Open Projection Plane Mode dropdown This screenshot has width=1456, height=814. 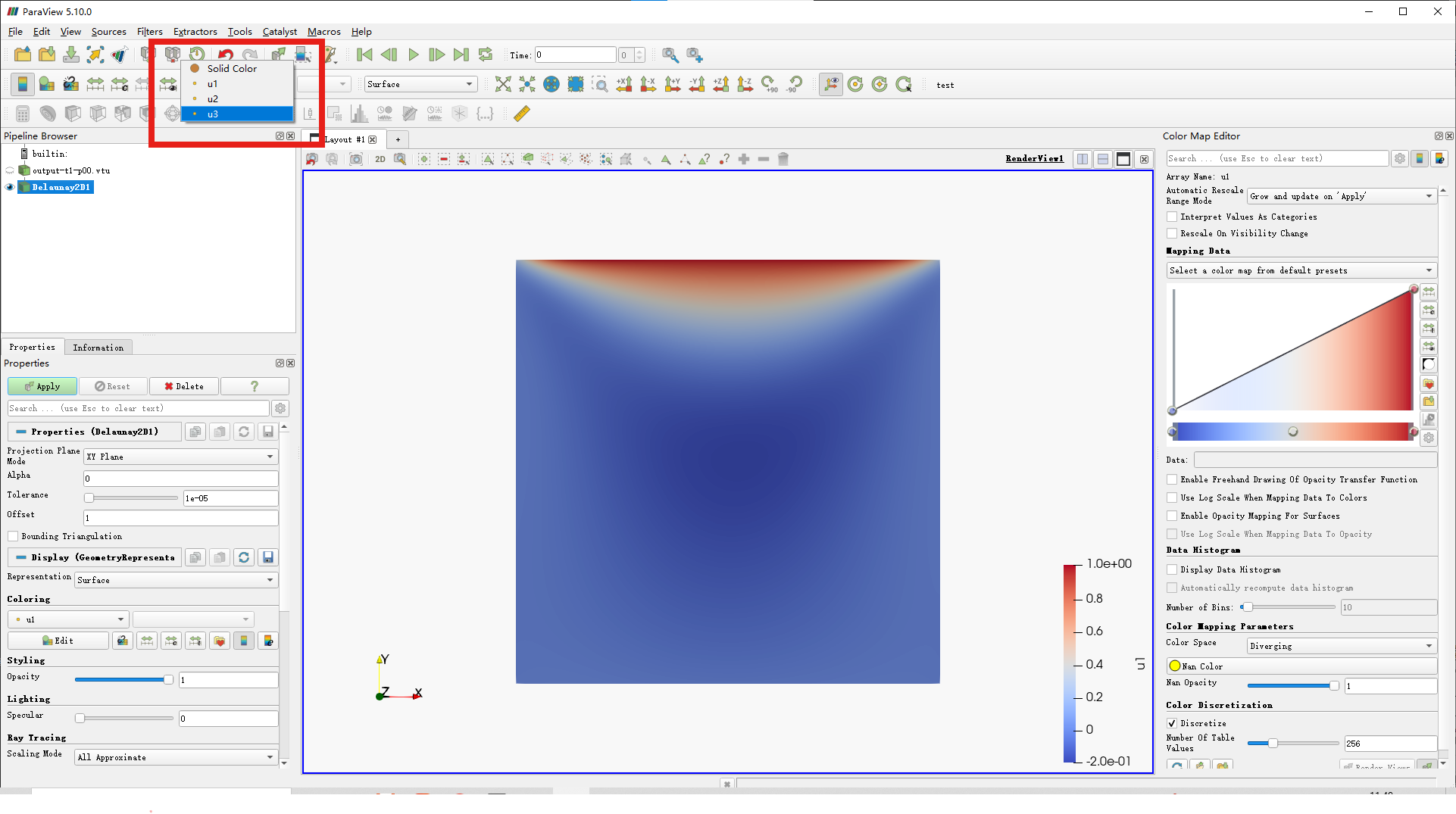180,457
